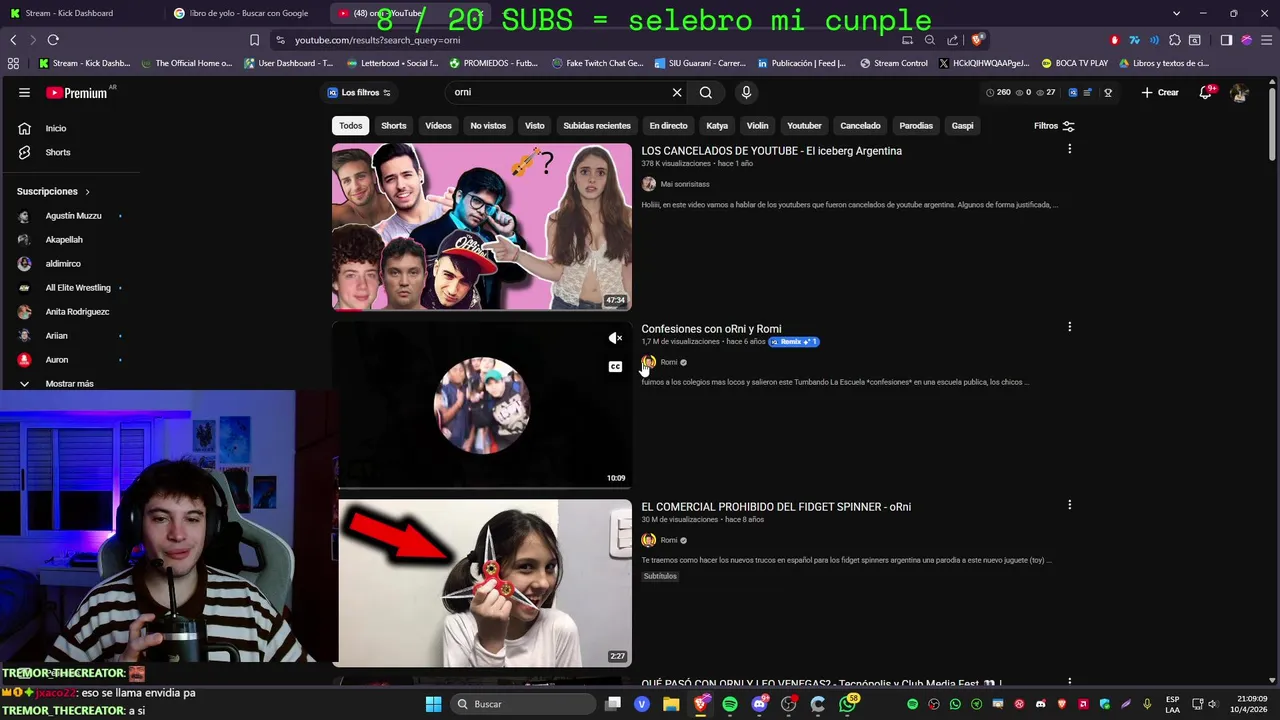Toggle mute on the Confesiones preview

tap(616, 338)
